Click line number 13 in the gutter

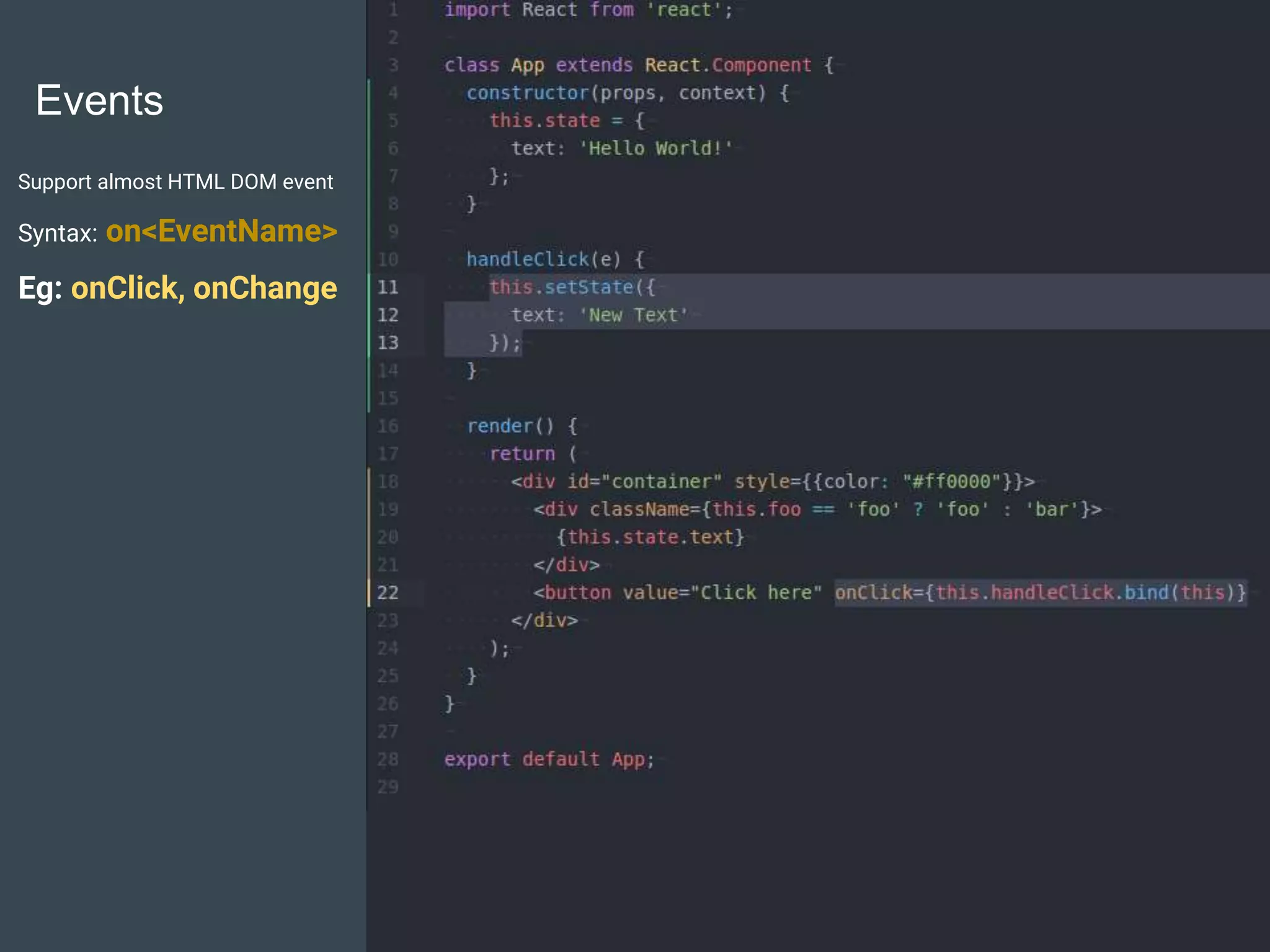coord(388,343)
